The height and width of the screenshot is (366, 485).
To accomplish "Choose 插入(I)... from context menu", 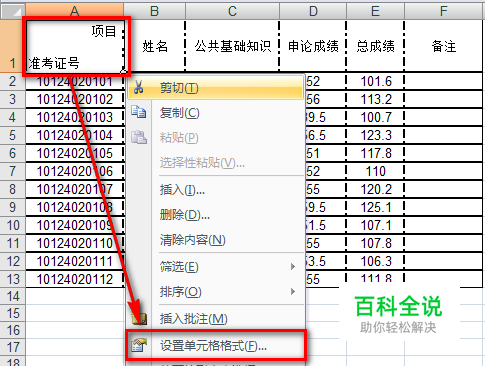I will [216, 190].
